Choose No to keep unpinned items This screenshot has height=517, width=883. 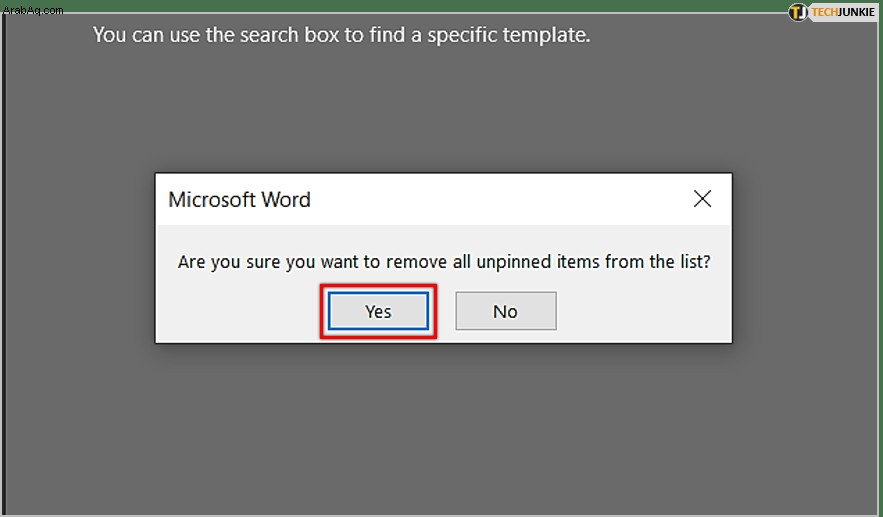(x=506, y=311)
